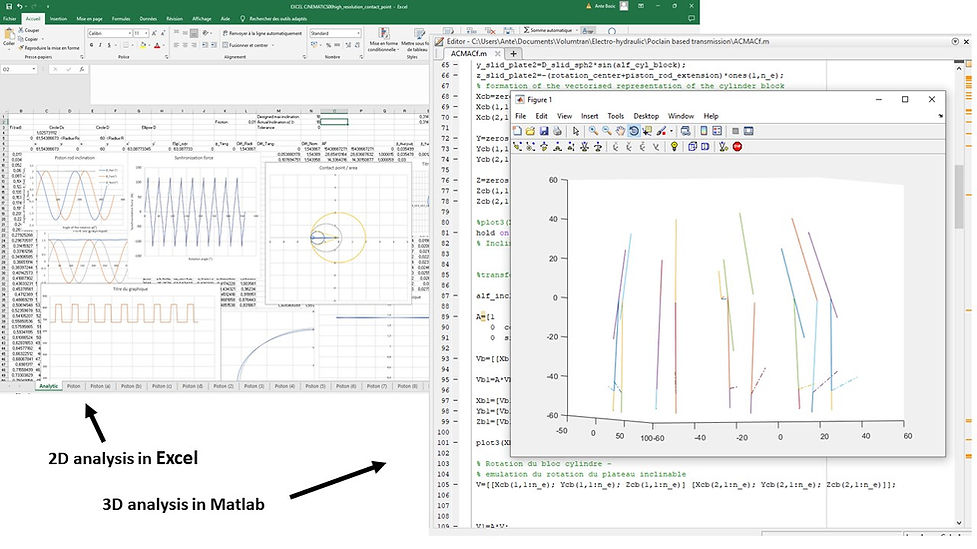The height and width of the screenshot is (549, 977).
Task: Switch to the Formules ribbon tab
Action: pos(120,18)
